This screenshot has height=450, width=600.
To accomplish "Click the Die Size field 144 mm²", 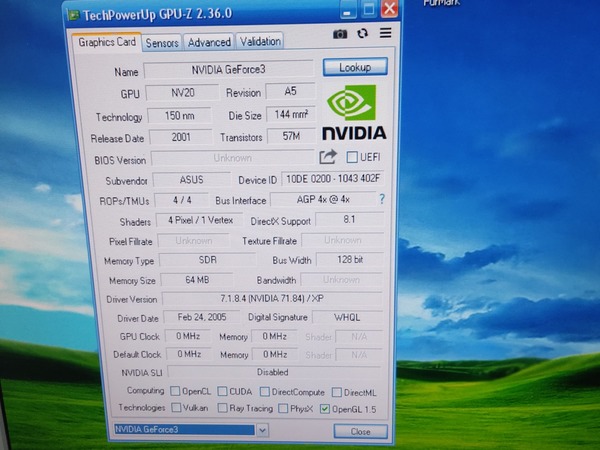I will pyautogui.click(x=291, y=114).
